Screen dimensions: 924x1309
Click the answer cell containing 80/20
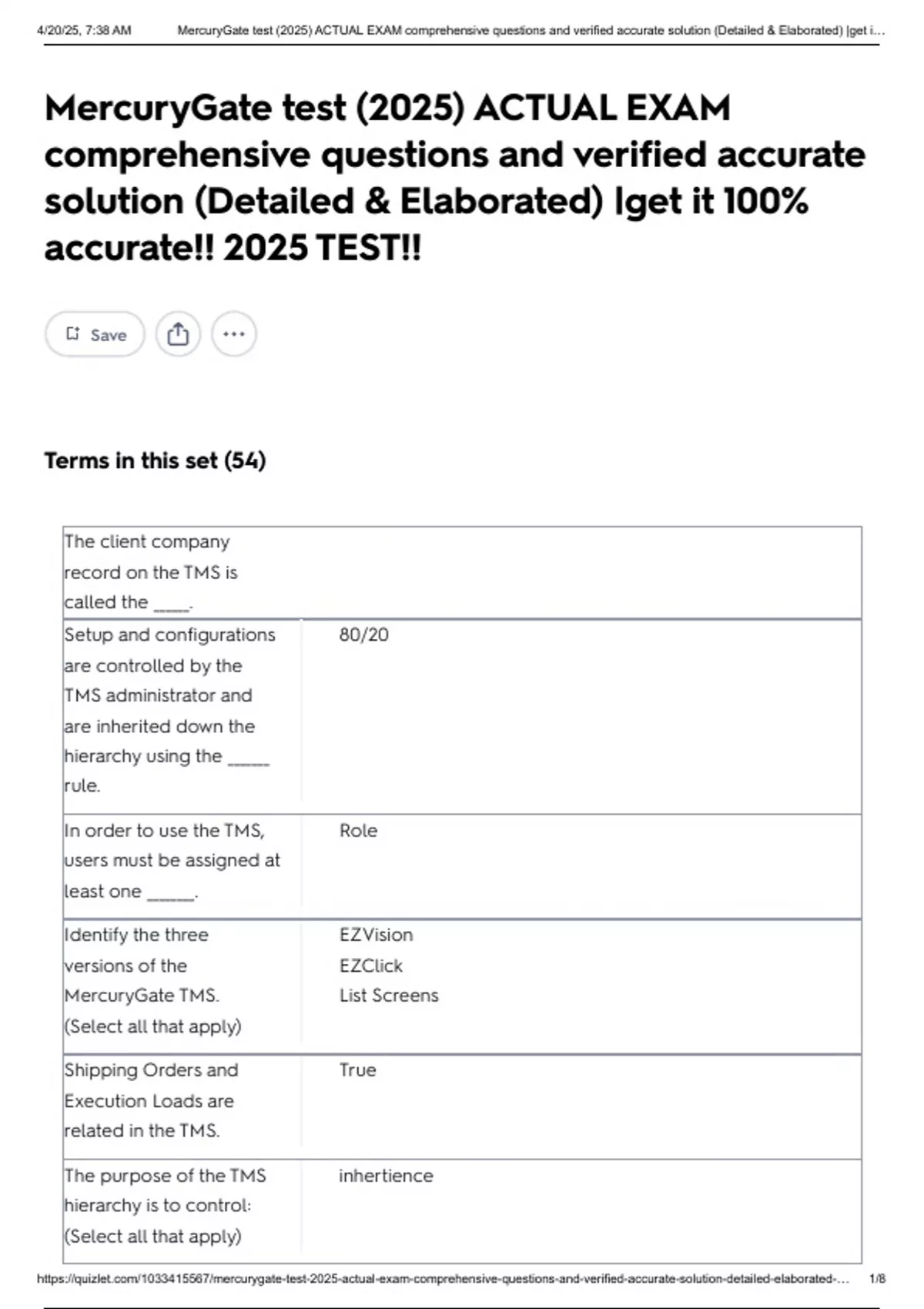point(363,634)
